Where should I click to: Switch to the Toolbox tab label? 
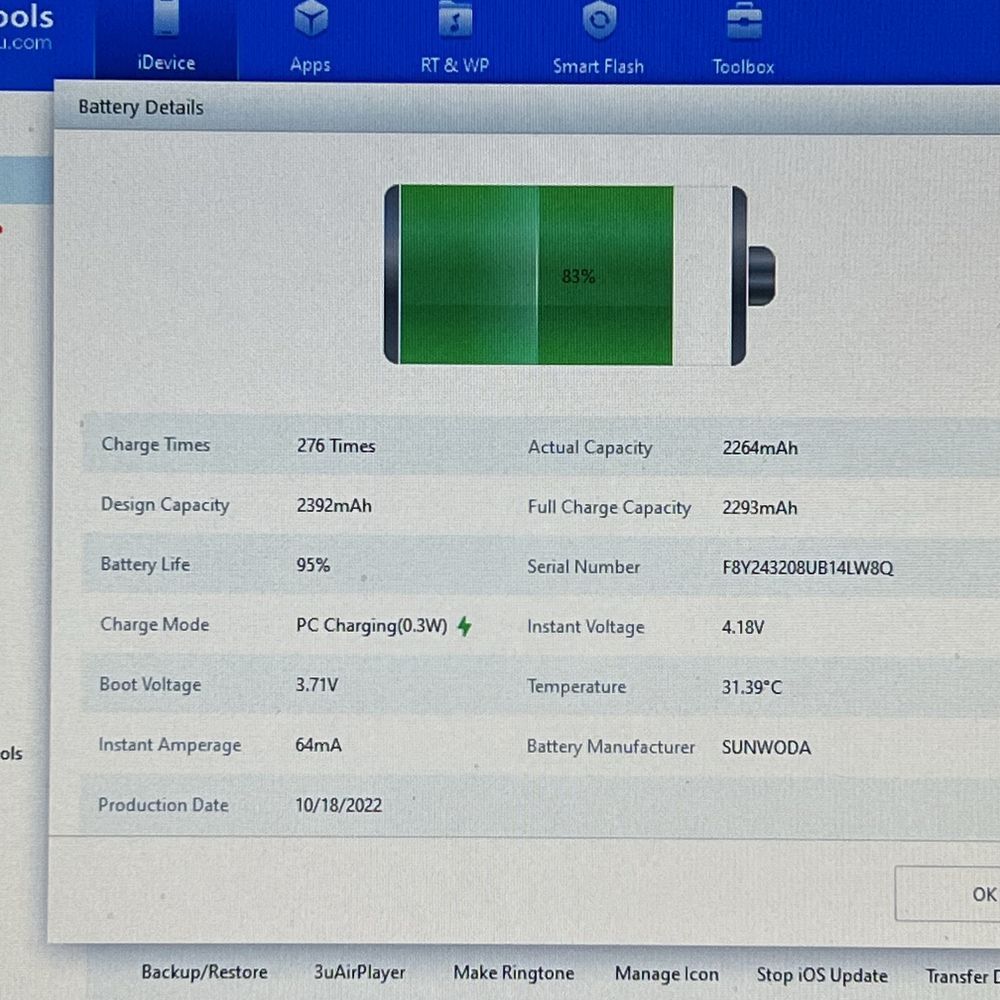coord(744,67)
